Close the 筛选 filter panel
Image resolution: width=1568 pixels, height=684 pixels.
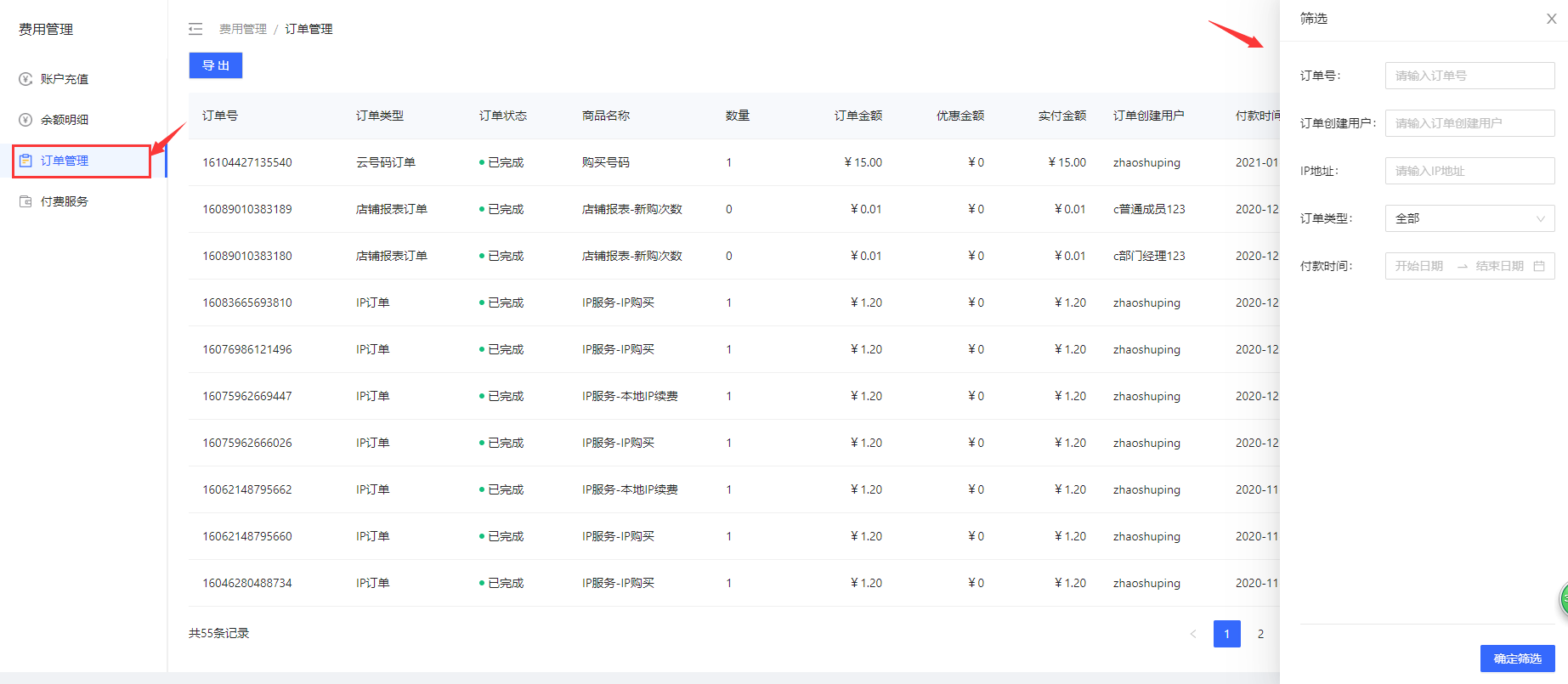pos(1551,19)
